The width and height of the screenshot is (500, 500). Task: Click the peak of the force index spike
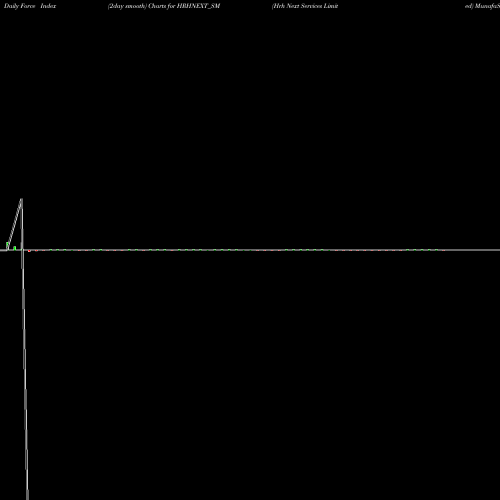coord(22,199)
